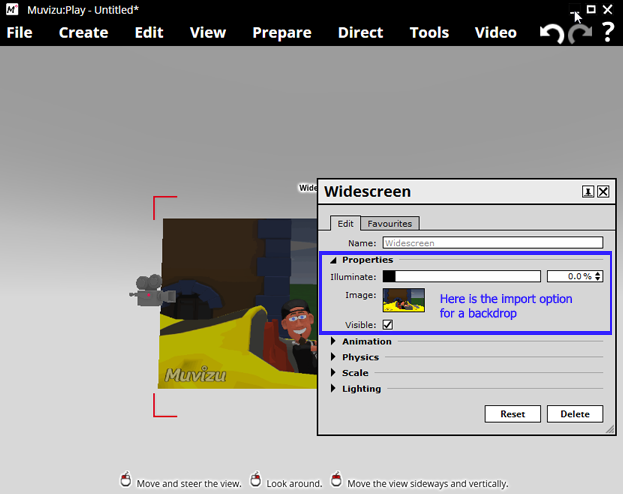This screenshot has width=623, height=494.
Task: Open the File menu
Action: (19, 33)
